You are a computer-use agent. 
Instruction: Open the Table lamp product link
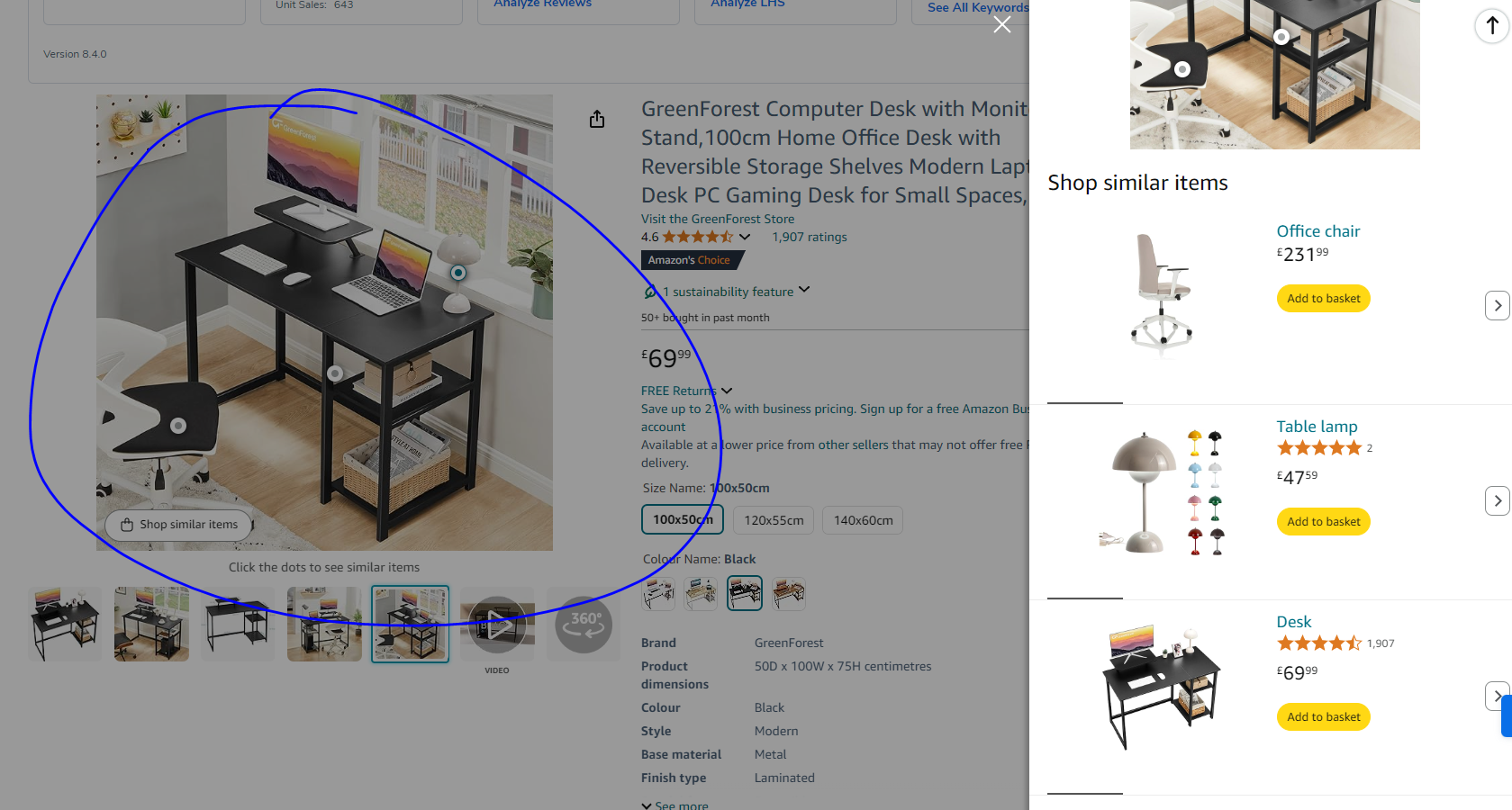tap(1317, 427)
